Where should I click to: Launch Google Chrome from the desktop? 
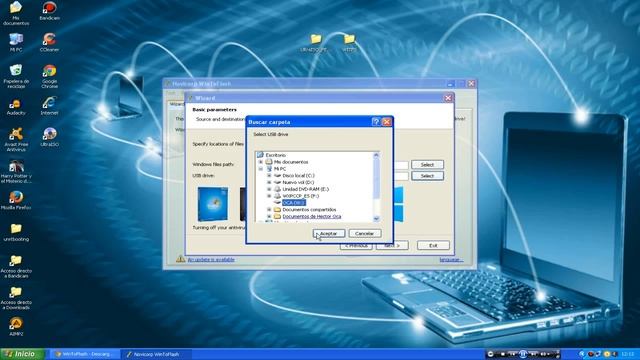(49, 76)
